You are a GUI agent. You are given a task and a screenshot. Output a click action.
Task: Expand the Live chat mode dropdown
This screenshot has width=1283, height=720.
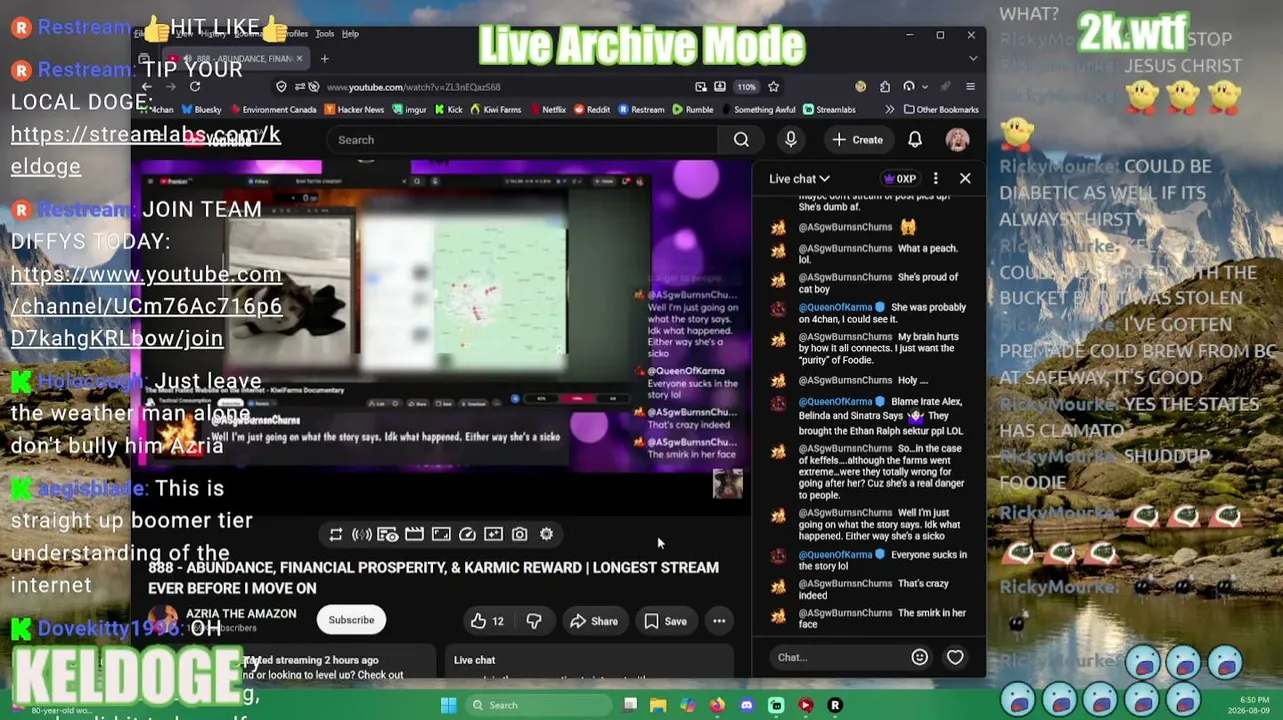pyautogui.click(x=799, y=179)
